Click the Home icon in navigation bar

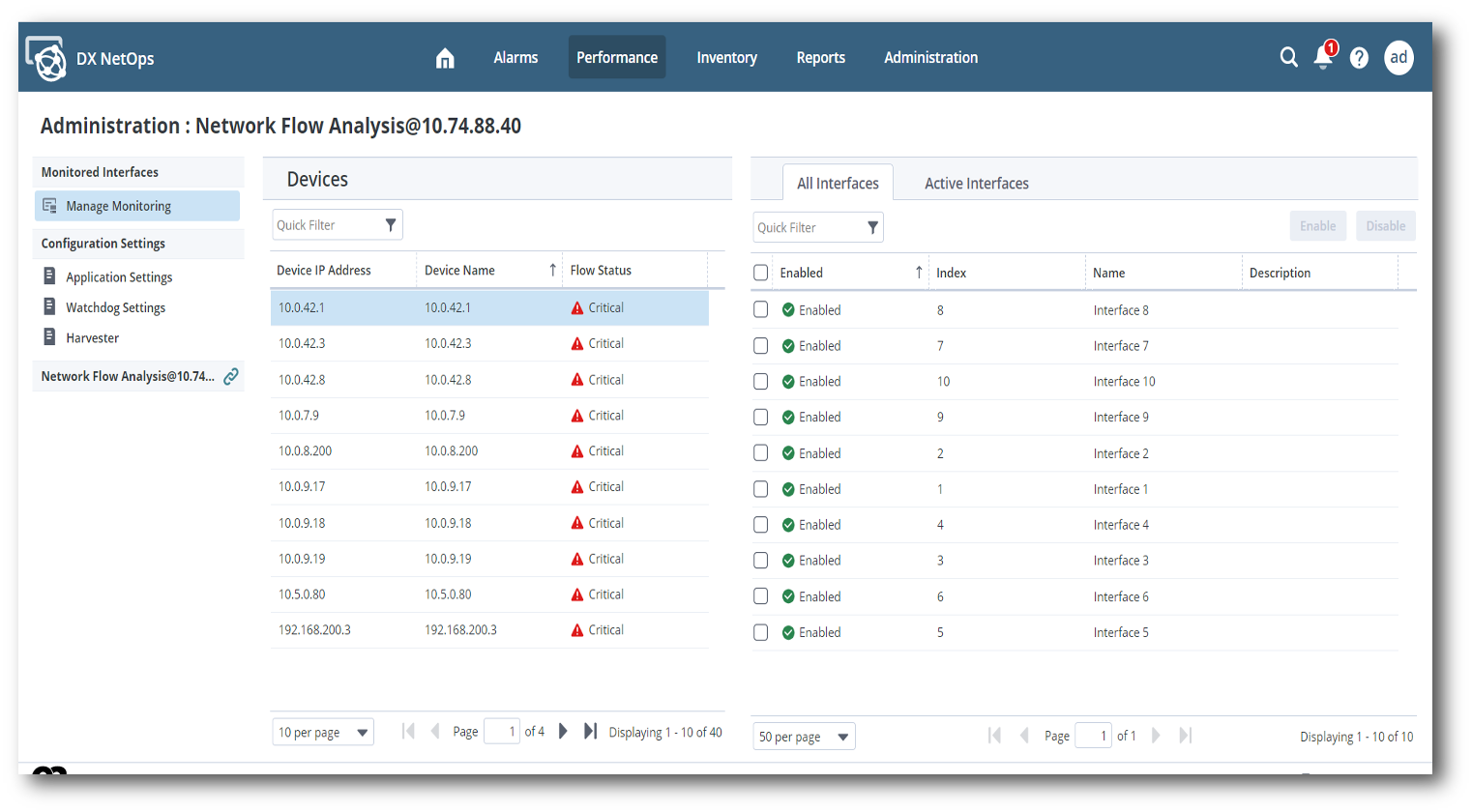coord(445,58)
